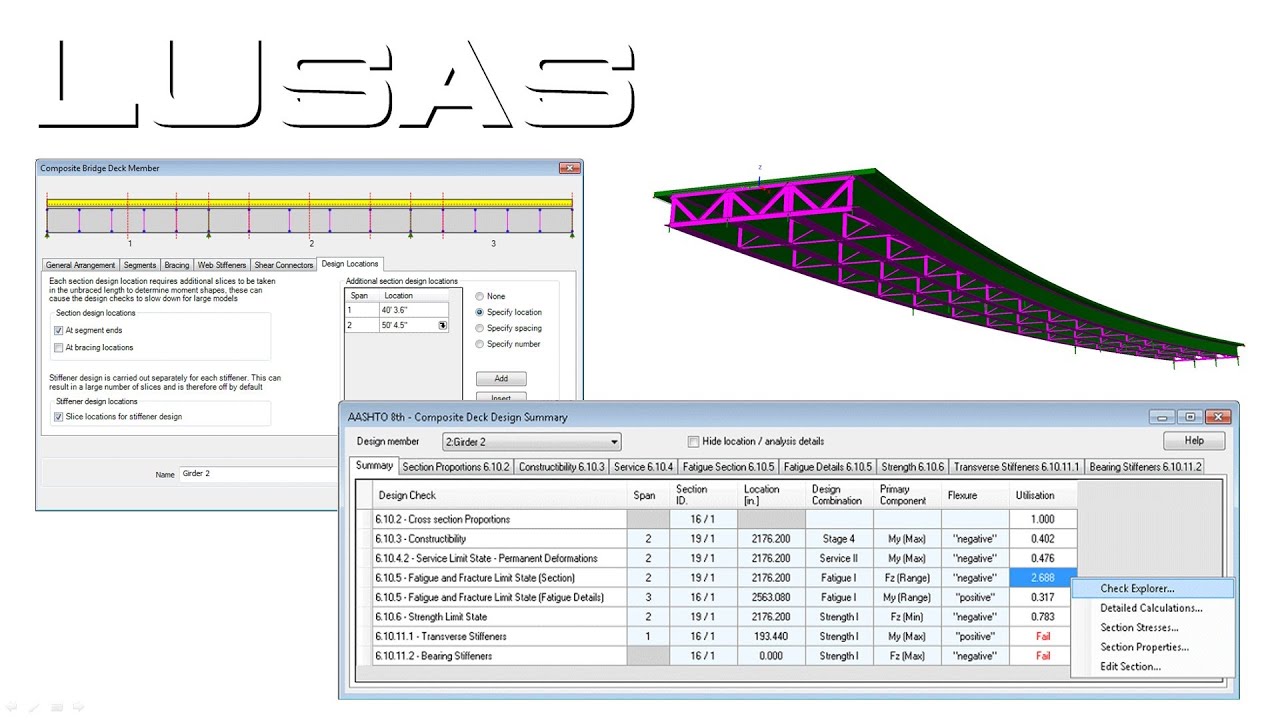This screenshot has height=720, width=1280.
Task: Switch to the Service 6.10.4 tab
Action: 644,467
